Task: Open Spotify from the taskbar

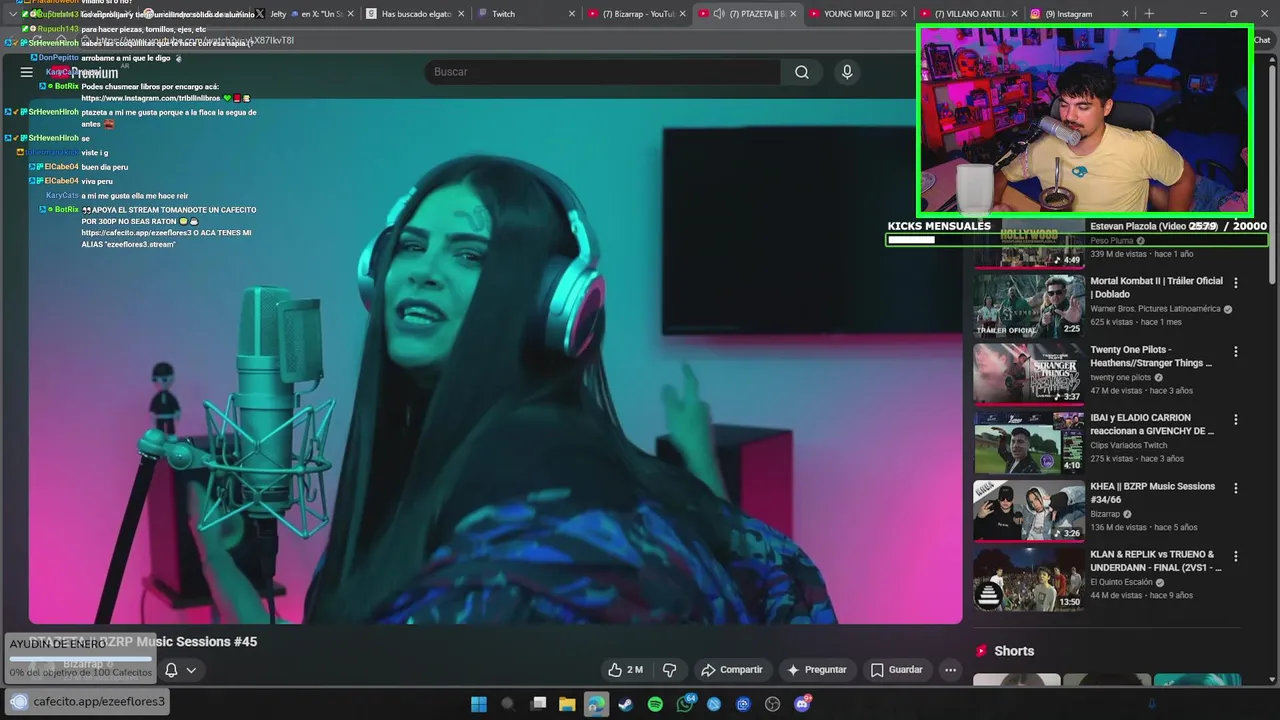Action: (x=655, y=704)
